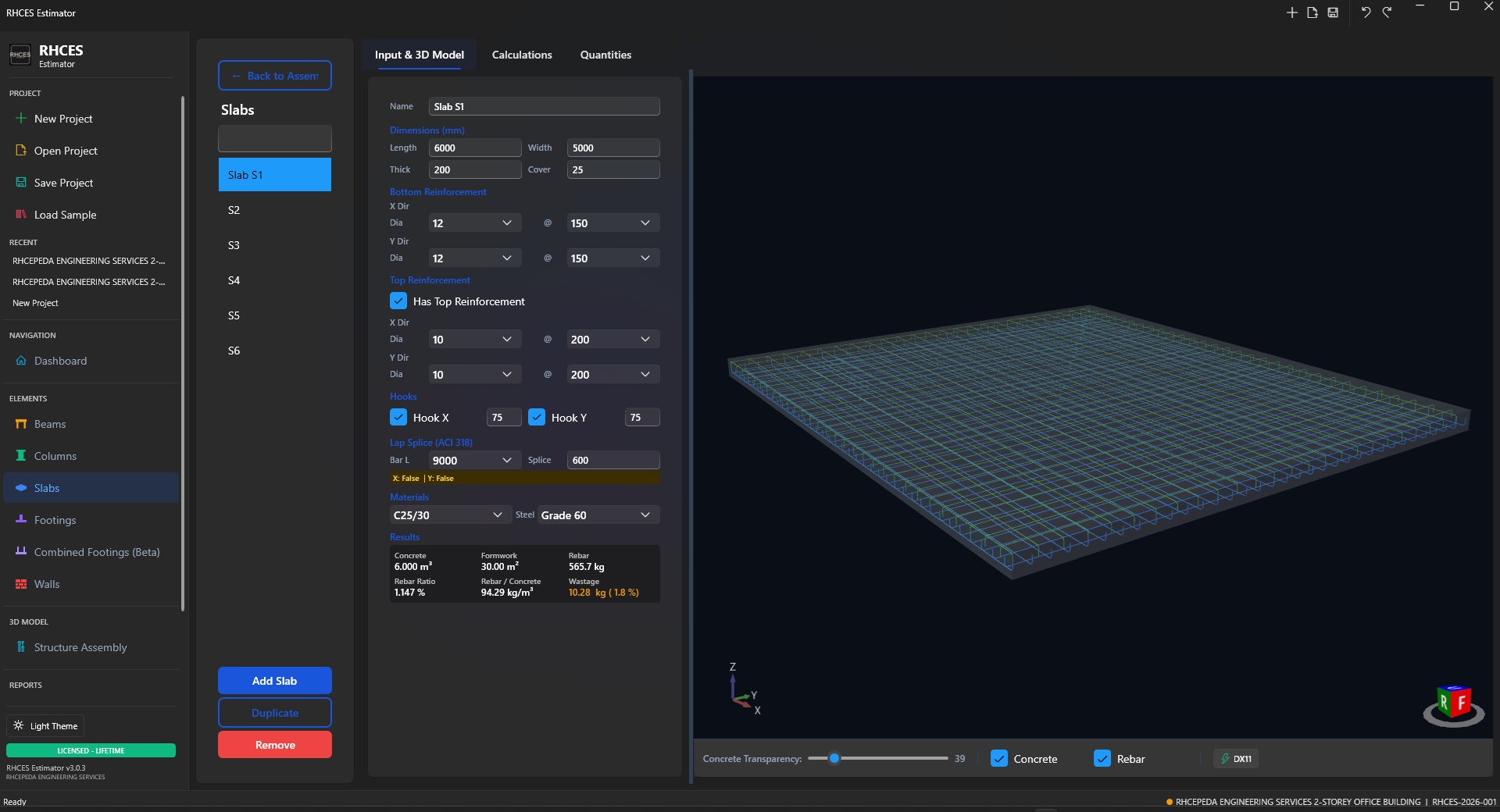Click the Structure Assembly icon
Image resolution: width=1500 pixels, height=812 pixels.
point(21,647)
